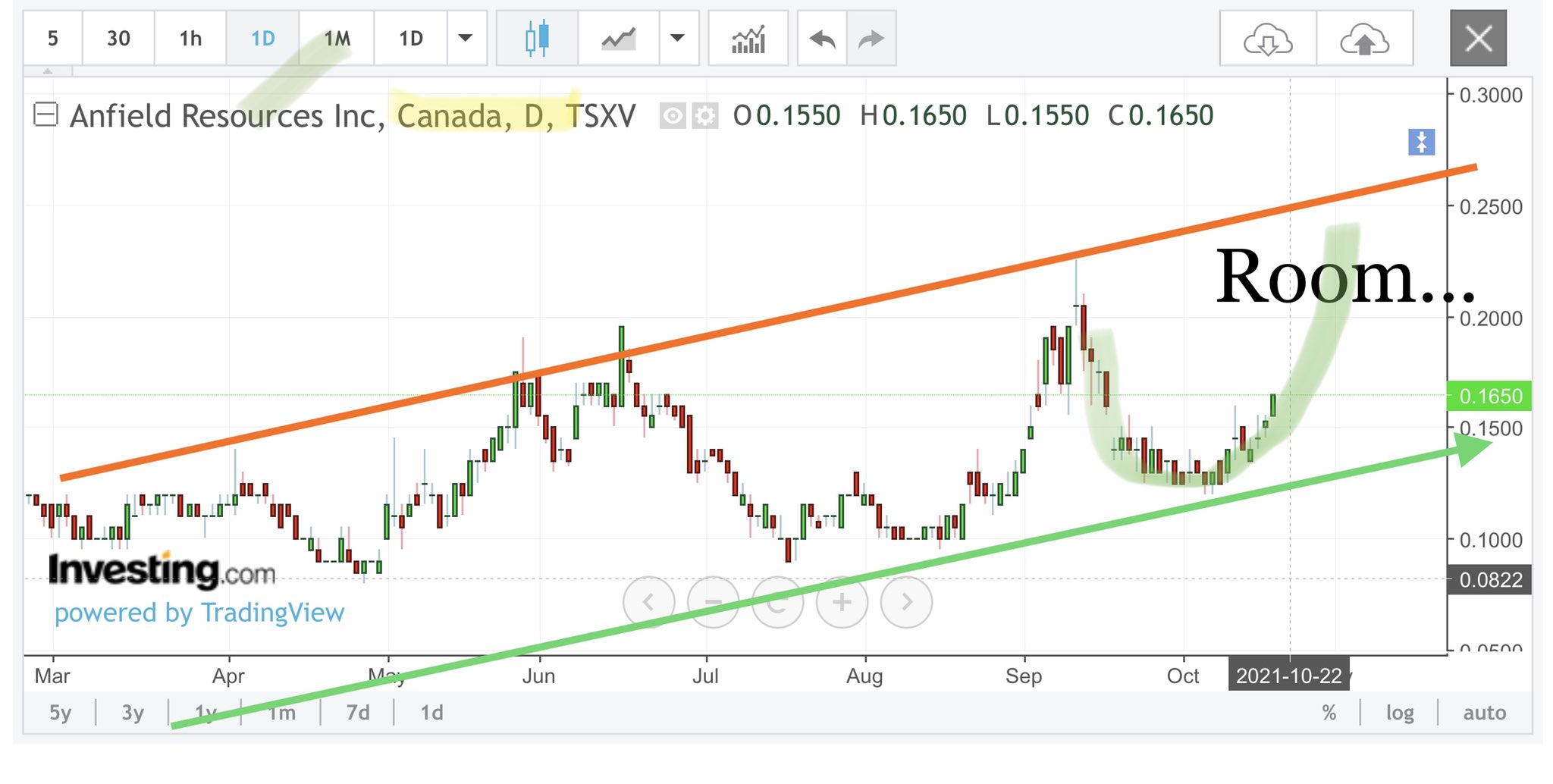Select the candlestick chart style icon
Screen dimensions: 1553x784
coord(537,38)
